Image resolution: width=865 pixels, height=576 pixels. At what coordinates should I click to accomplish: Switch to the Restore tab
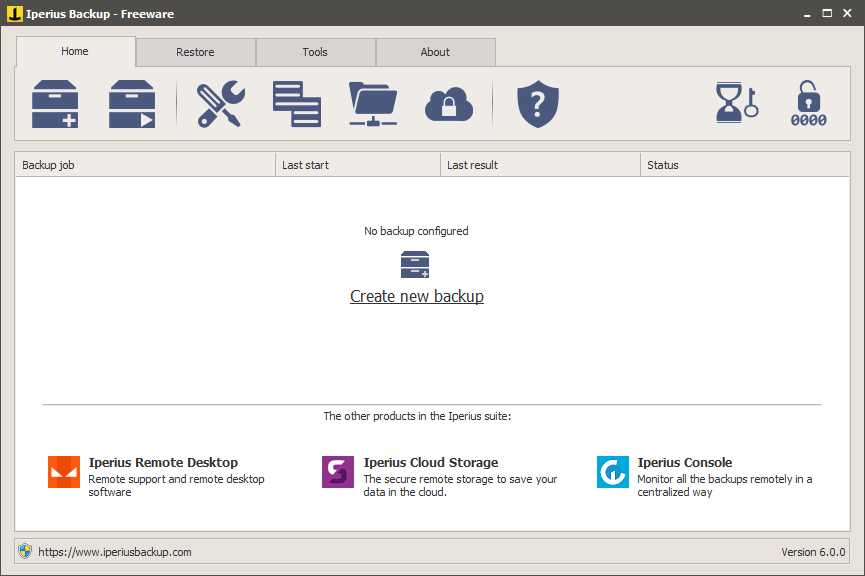[x=195, y=51]
